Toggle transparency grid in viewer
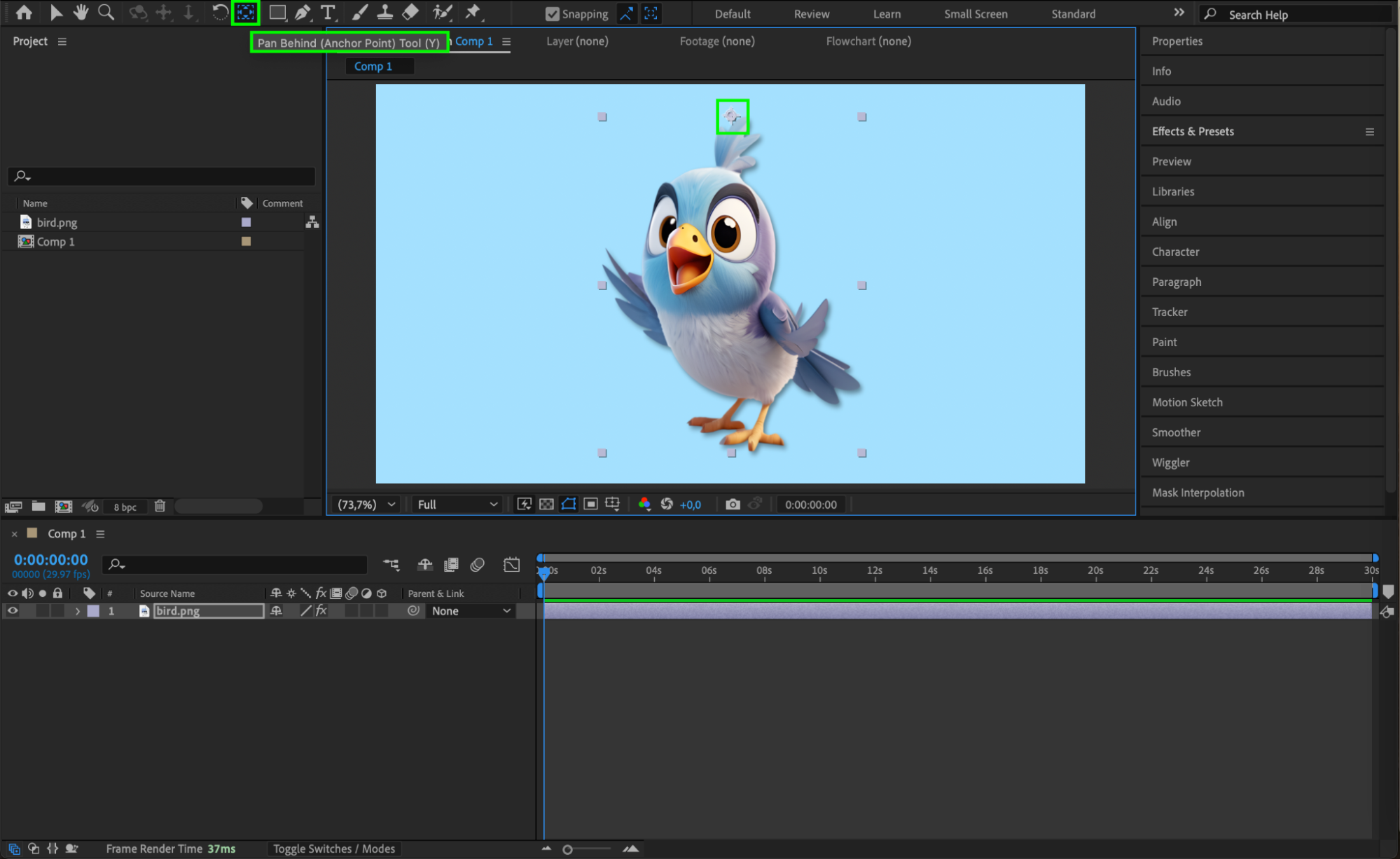This screenshot has width=1400, height=859. click(546, 504)
